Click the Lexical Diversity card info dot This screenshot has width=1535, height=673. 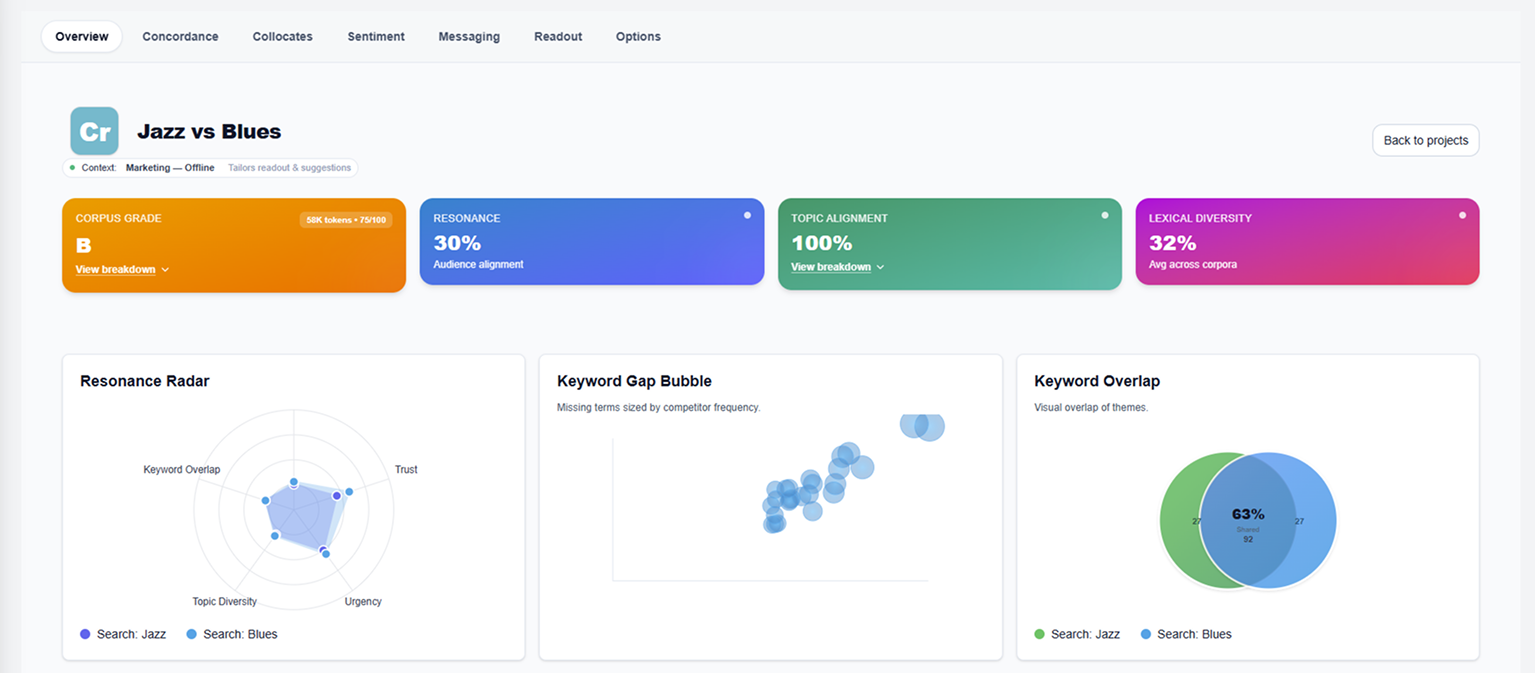click(1462, 215)
